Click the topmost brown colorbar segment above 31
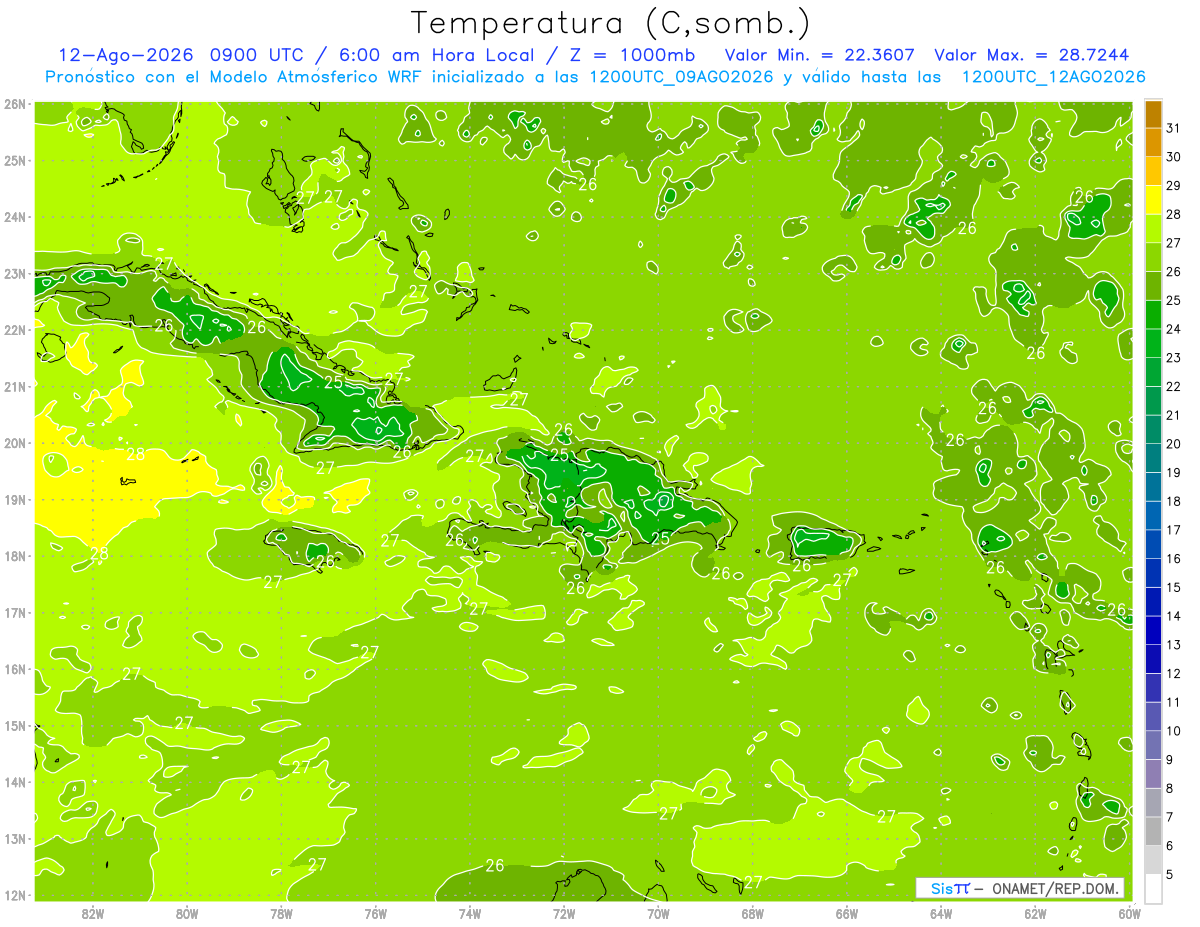 click(1153, 114)
